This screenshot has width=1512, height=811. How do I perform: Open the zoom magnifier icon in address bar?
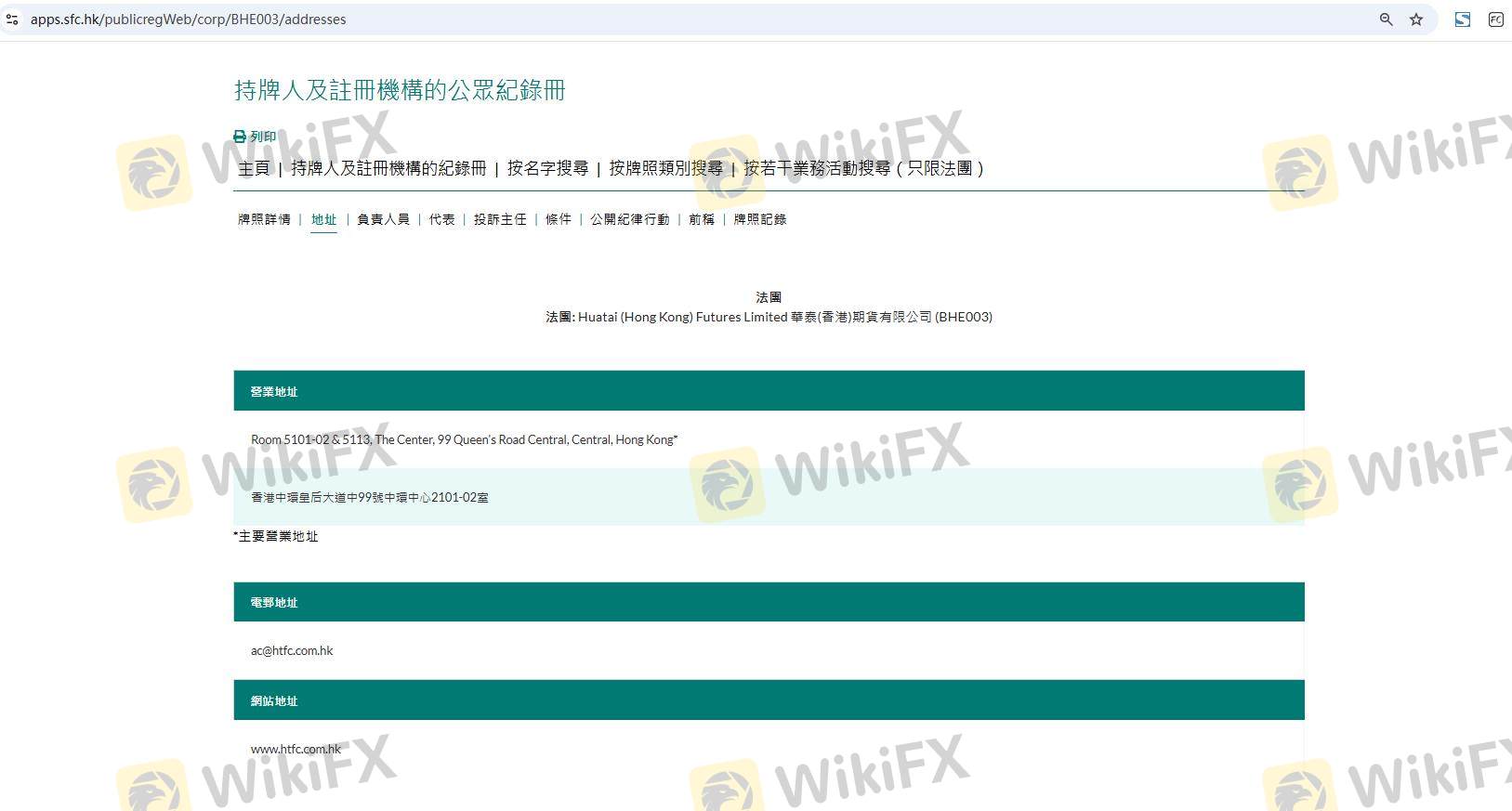click(x=1386, y=20)
